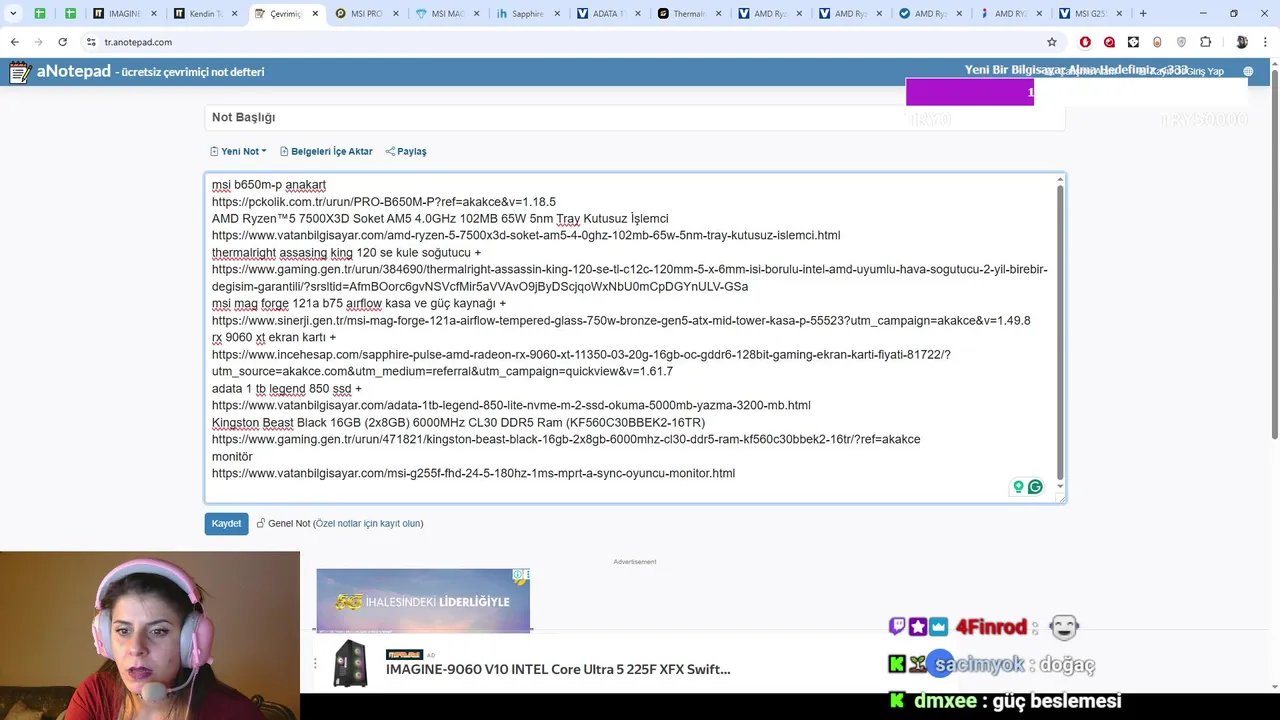
Task: Click the Paylaş share button
Action: (406, 151)
